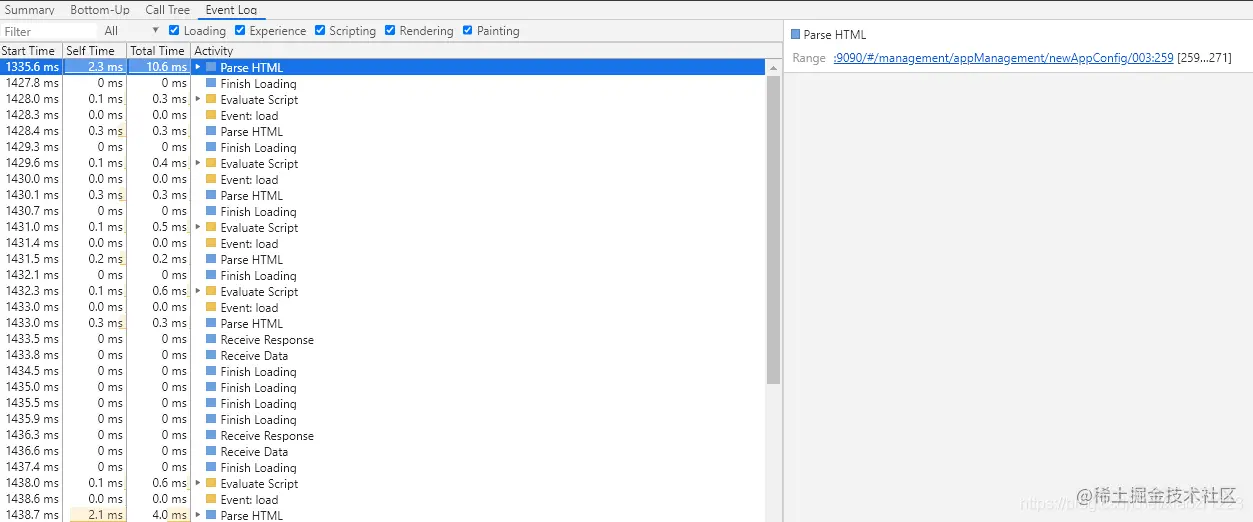Click start time cell 1435.9 ms

(x=31, y=419)
